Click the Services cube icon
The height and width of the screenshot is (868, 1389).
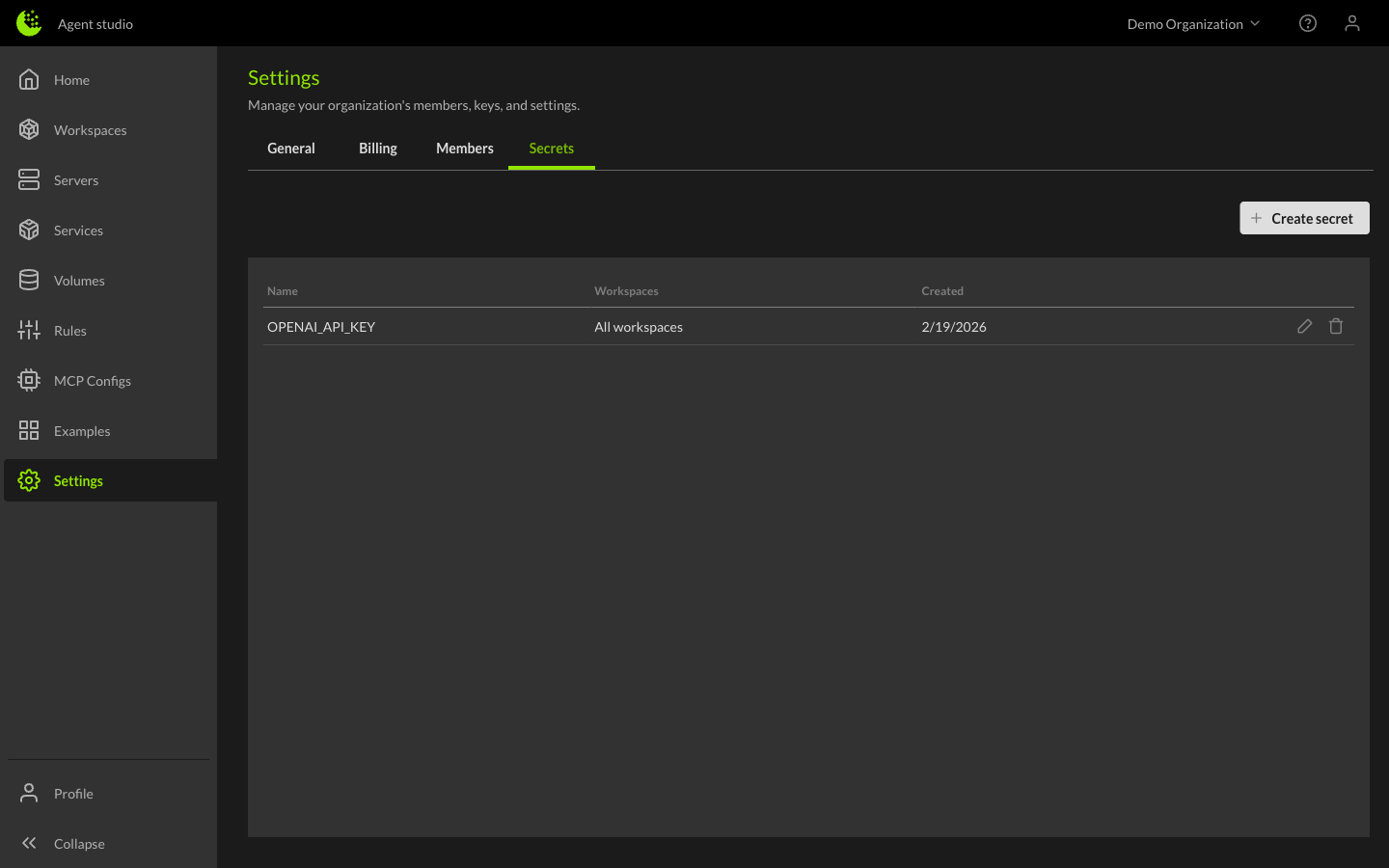coord(29,230)
